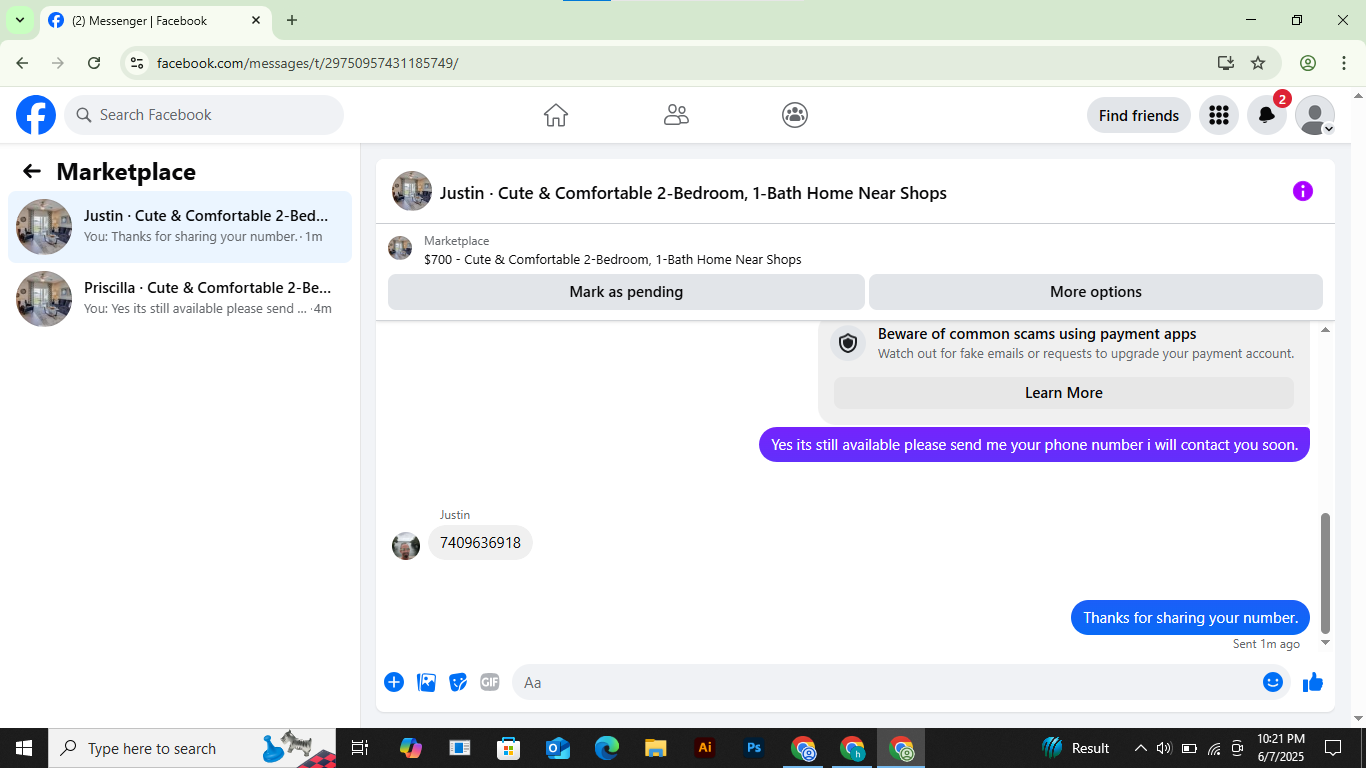Open the Friends icon in top navigation
The width and height of the screenshot is (1366, 768).
coord(676,115)
